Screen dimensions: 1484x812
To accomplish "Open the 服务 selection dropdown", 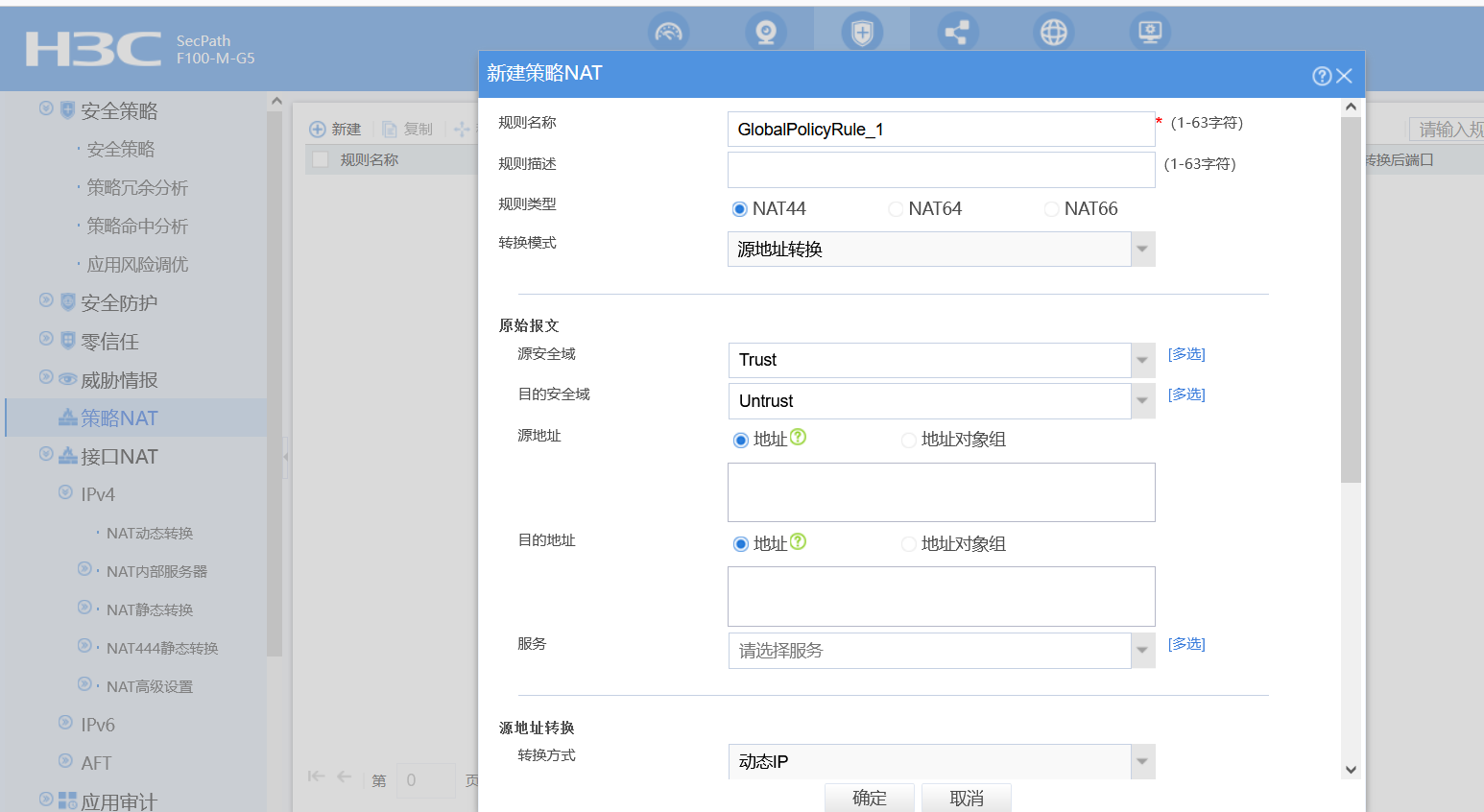I will [x=1142, y=651].
